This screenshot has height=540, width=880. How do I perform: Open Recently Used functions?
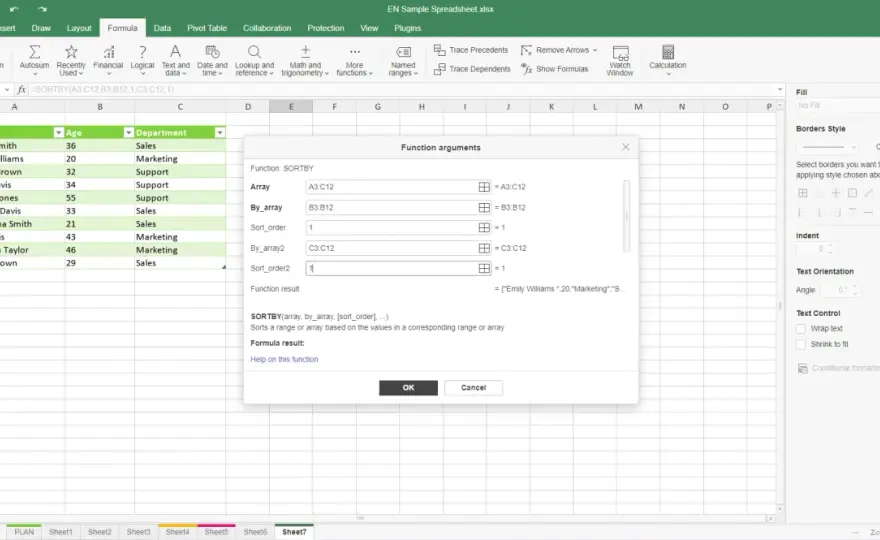71,60
